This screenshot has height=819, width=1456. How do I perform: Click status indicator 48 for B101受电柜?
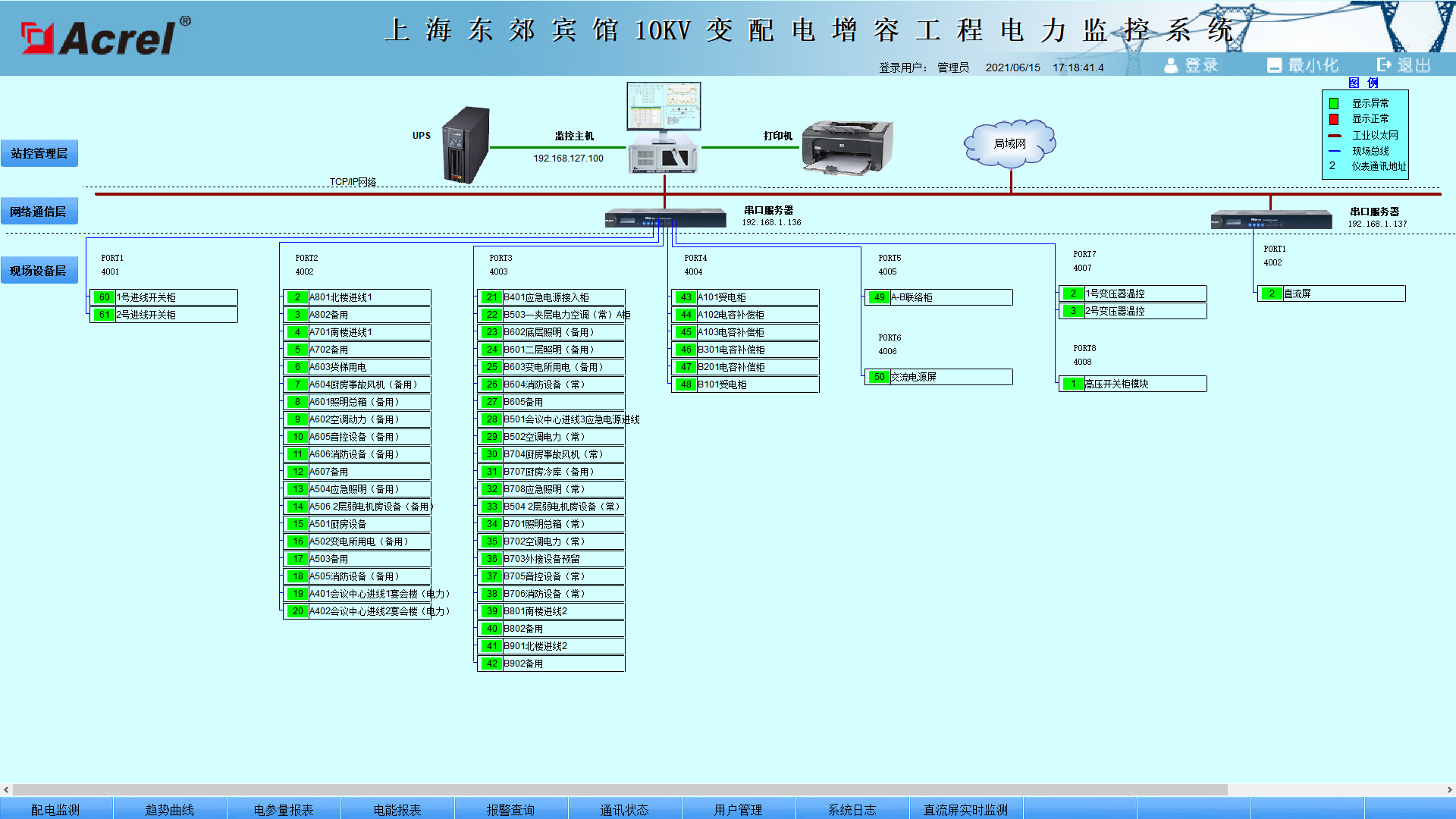[x=686, y=384]
